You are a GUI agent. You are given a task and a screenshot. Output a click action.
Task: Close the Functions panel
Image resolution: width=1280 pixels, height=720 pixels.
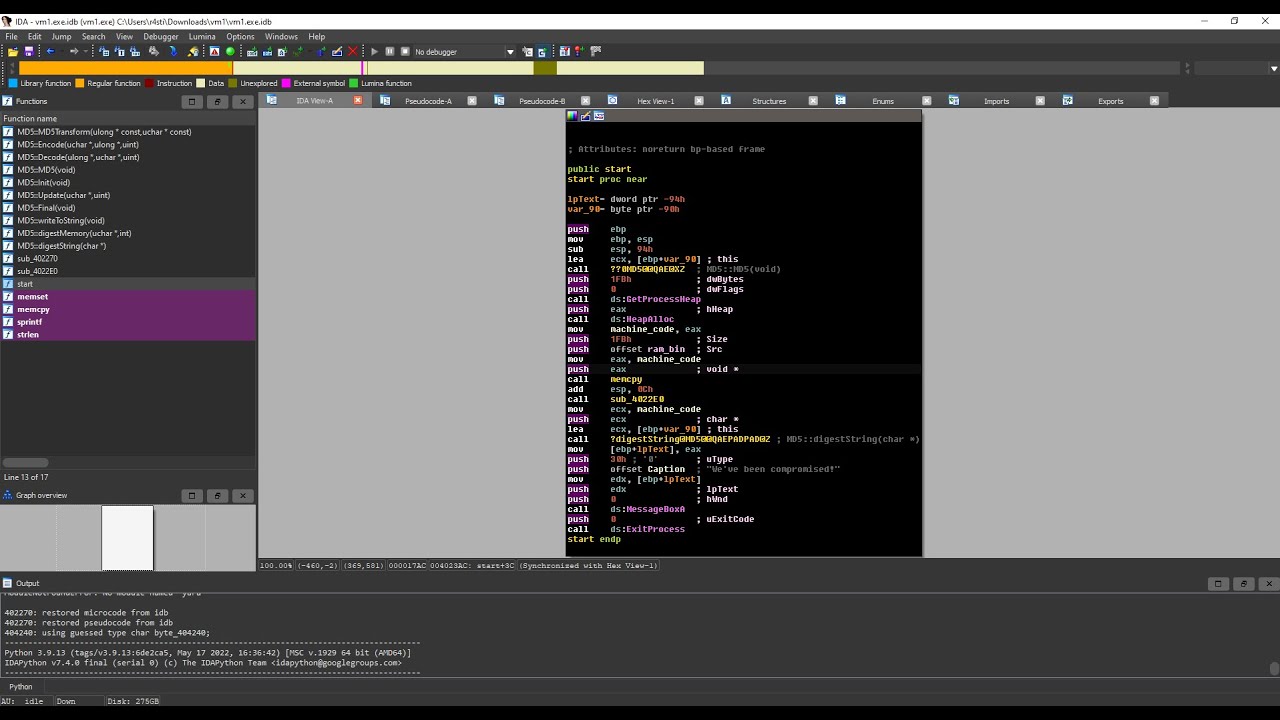point(242,101)
